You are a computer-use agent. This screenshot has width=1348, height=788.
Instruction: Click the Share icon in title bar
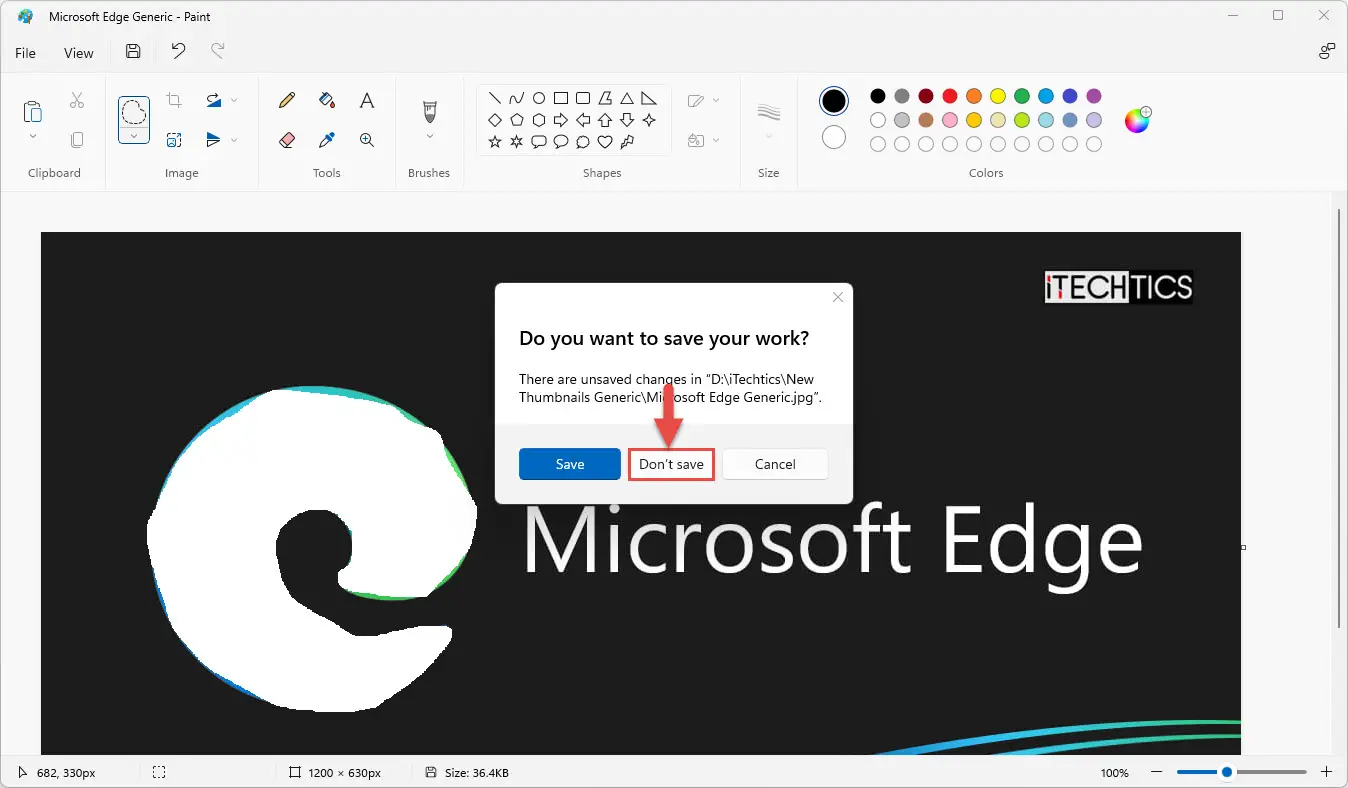pos(1327,52)
